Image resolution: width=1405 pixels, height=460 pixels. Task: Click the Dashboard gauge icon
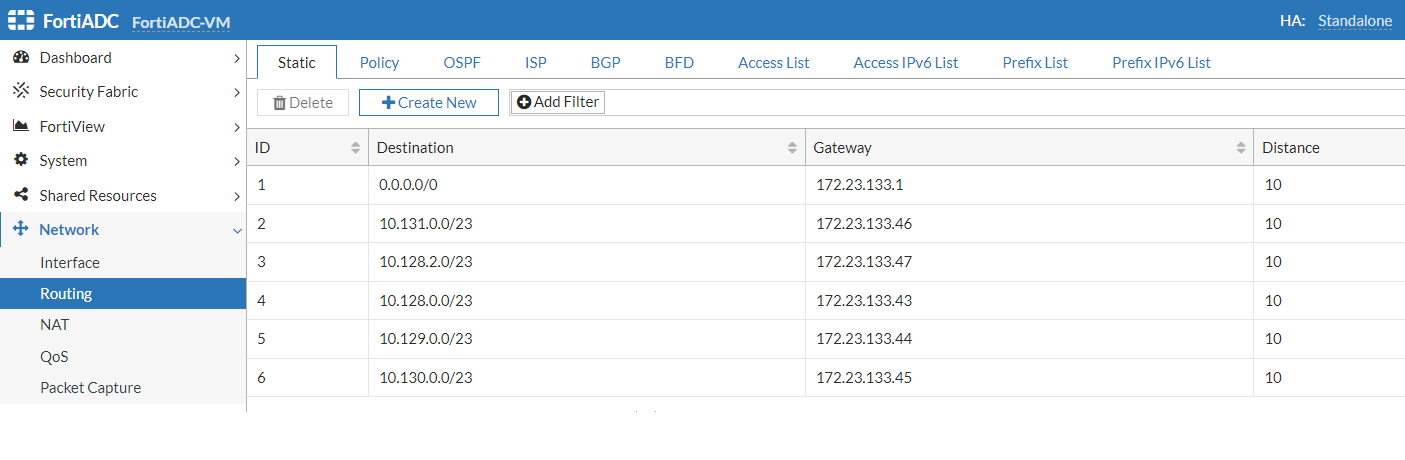20,58
